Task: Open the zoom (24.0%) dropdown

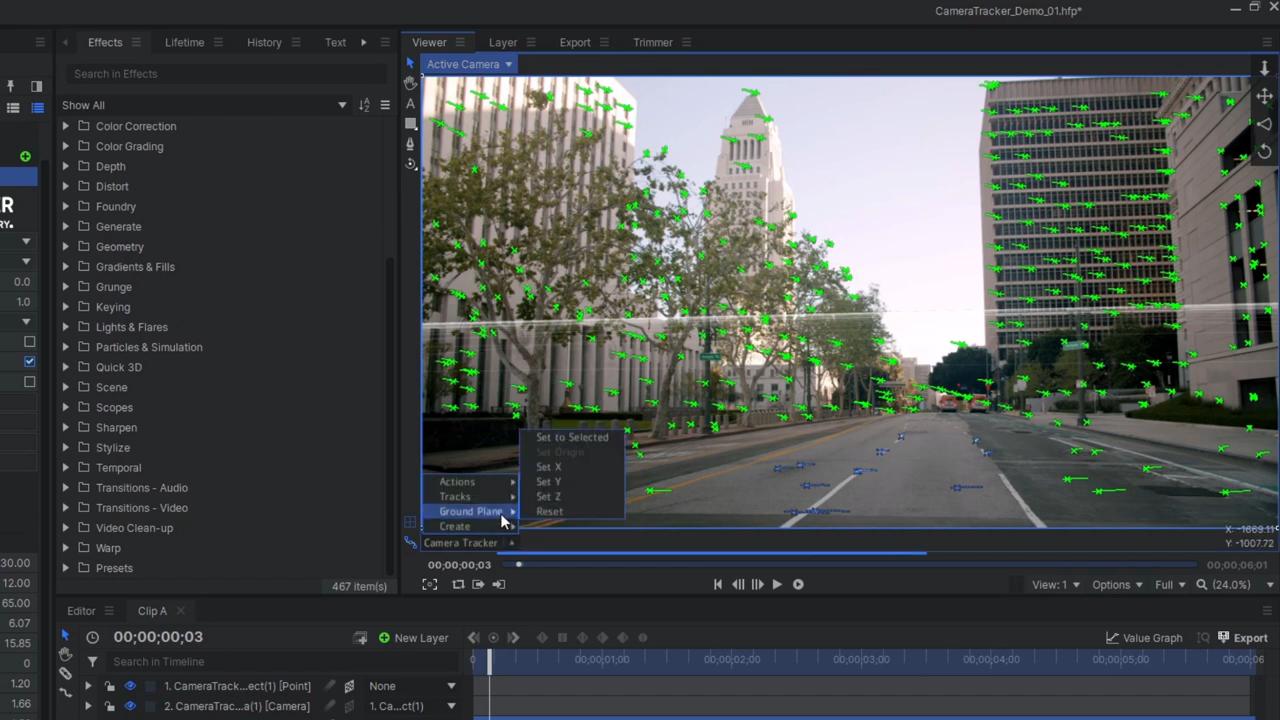Action: click(1236, 585)
